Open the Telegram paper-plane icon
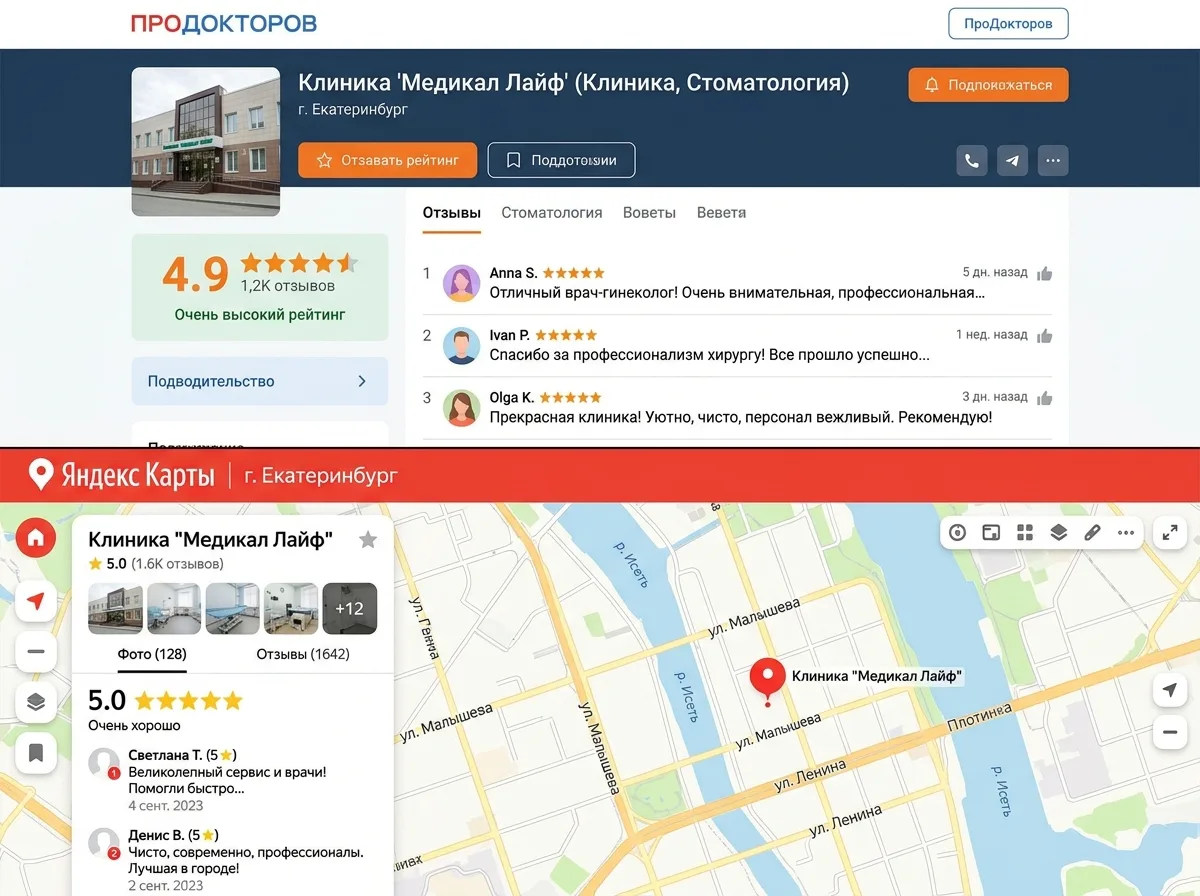1200x896 pixels. pos(1012,160)
